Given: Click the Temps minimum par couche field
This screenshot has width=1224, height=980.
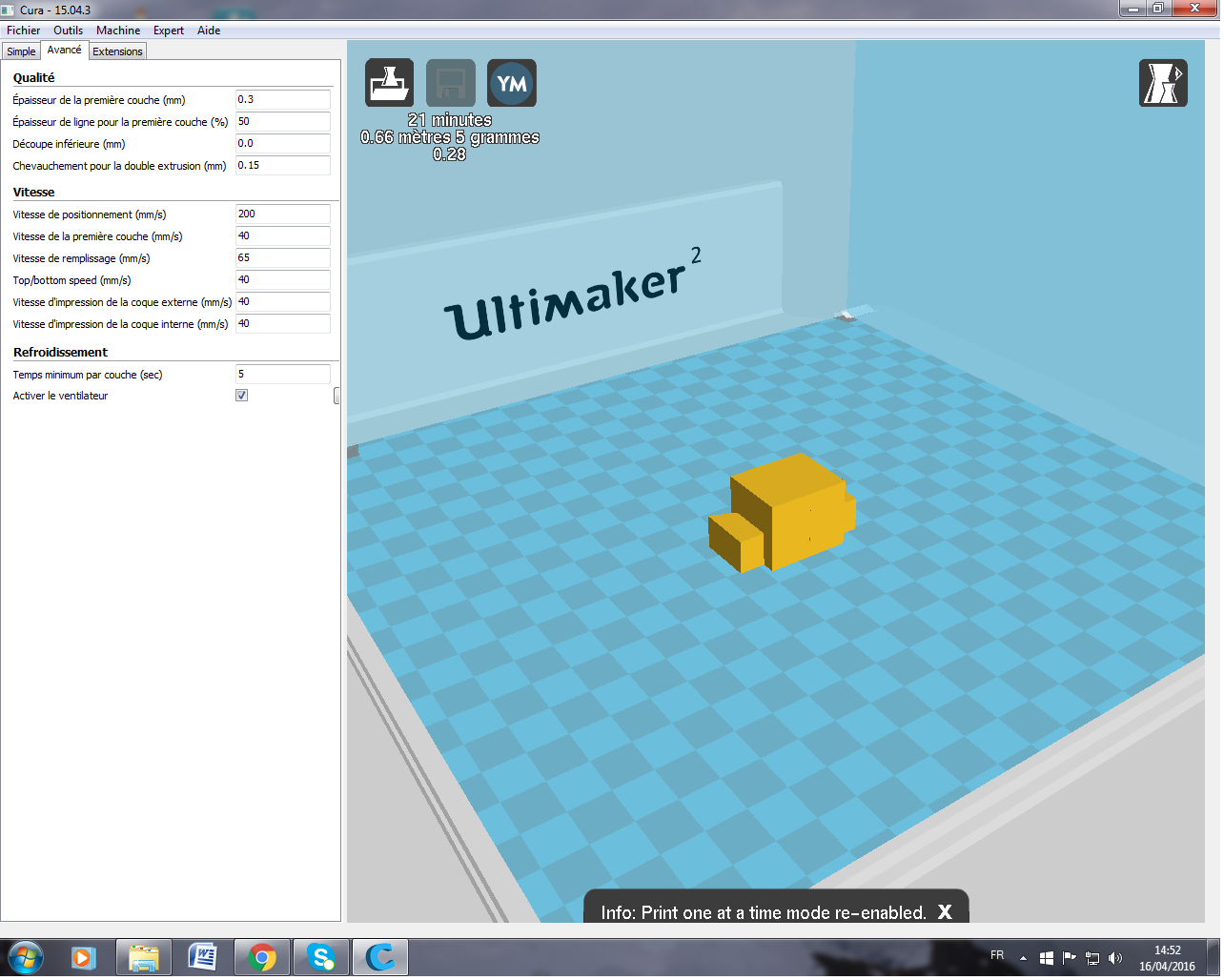Looking at the screenshot, I should point(283,375).
